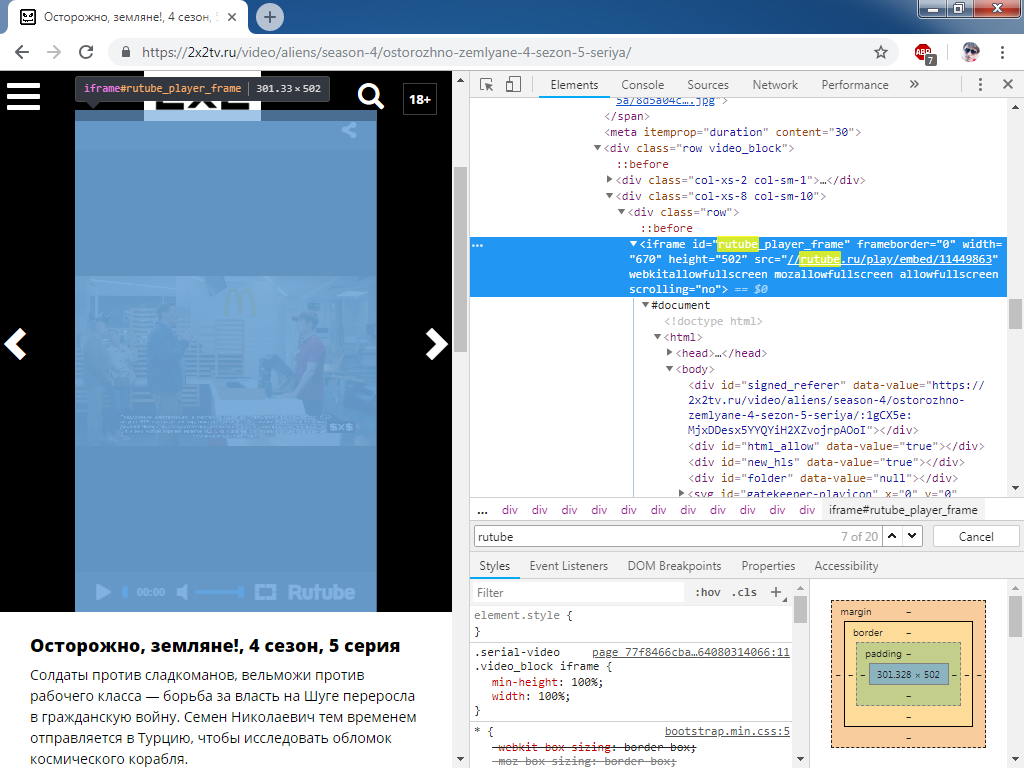1024x768 pixels.
Task: Open the DevTools three-dot customize menu
Action: click(980, 85)
